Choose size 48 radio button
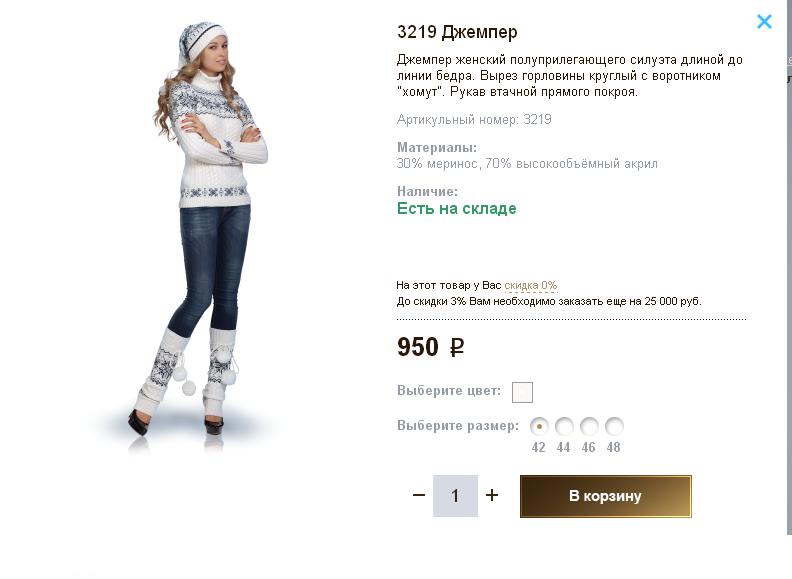Screen dimensions: 792x579 tap(614, 426)
